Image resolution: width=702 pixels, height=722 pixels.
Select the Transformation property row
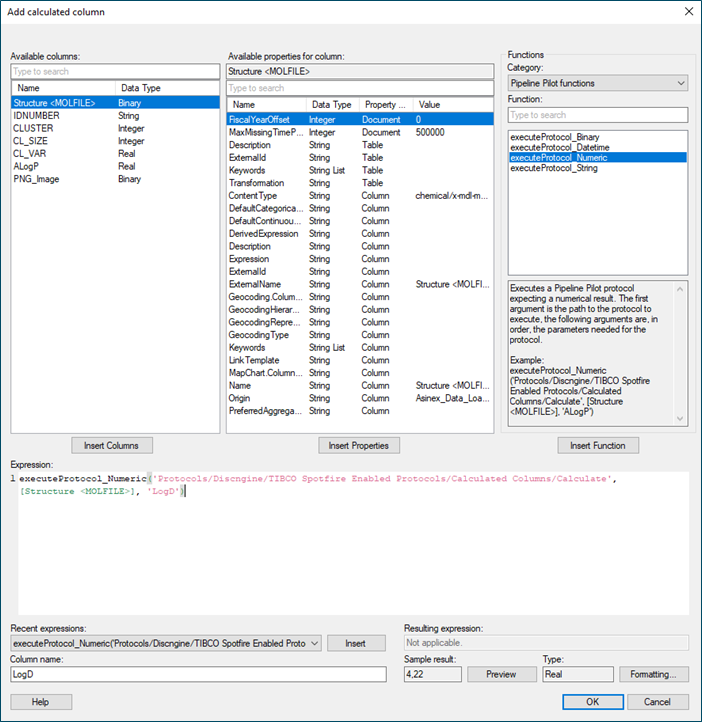360,183
